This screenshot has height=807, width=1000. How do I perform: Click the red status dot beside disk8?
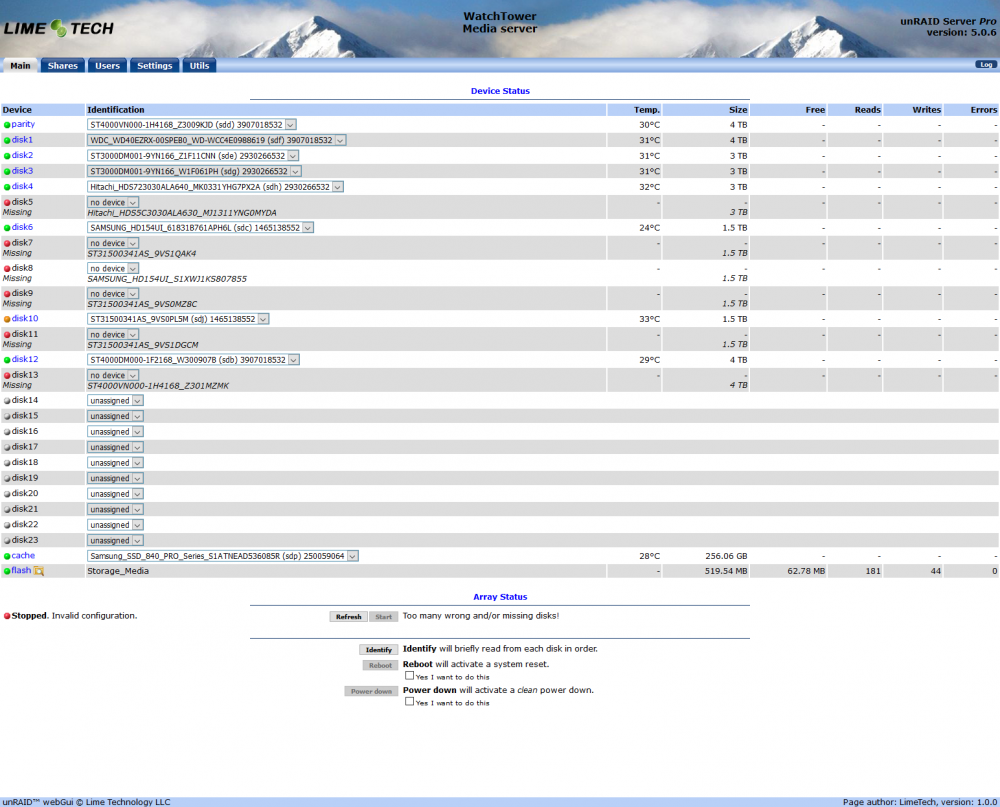point(7,269)
